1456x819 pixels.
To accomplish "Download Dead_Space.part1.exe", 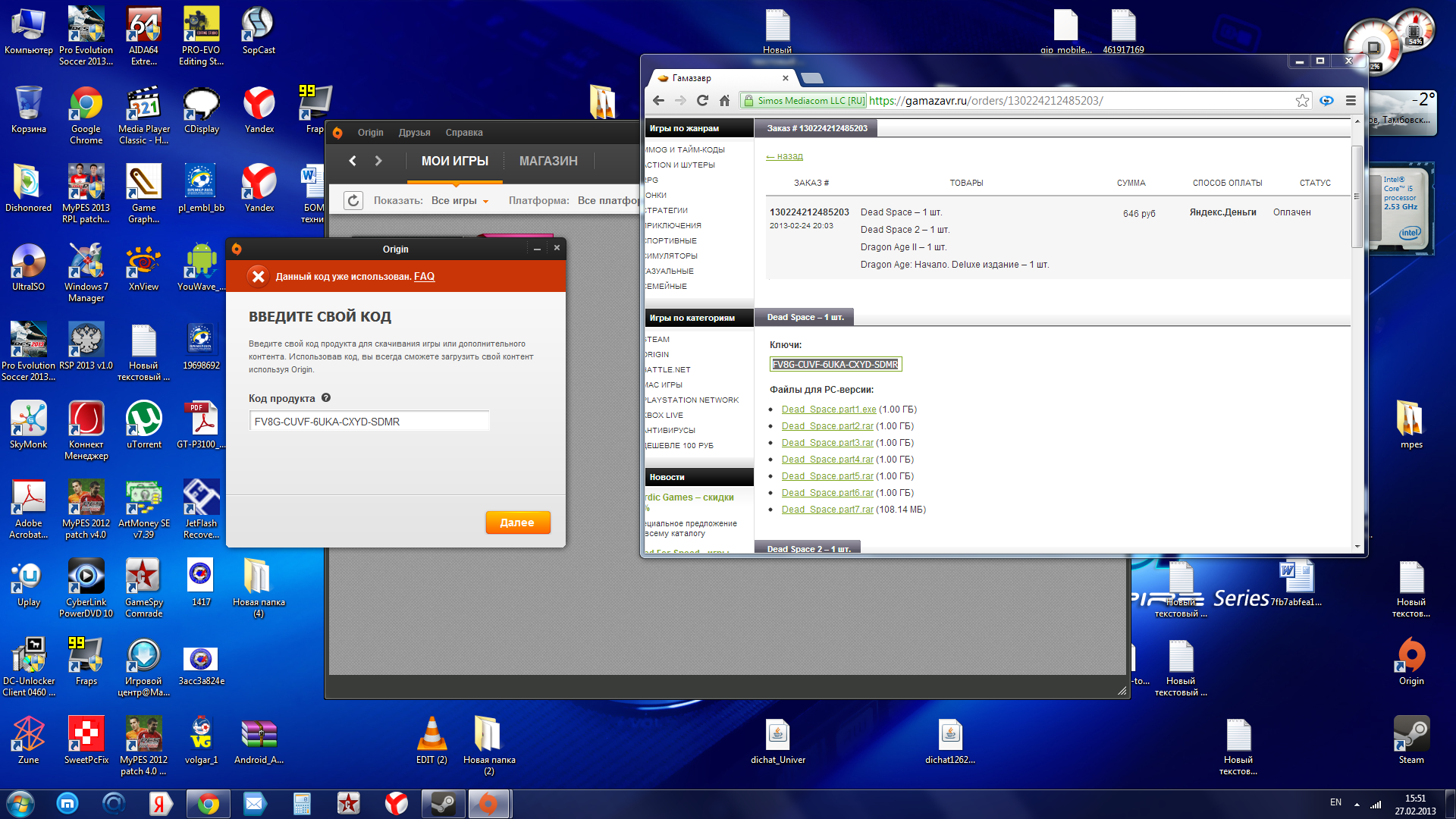I will pyautogui.click(x=829, y=409).
